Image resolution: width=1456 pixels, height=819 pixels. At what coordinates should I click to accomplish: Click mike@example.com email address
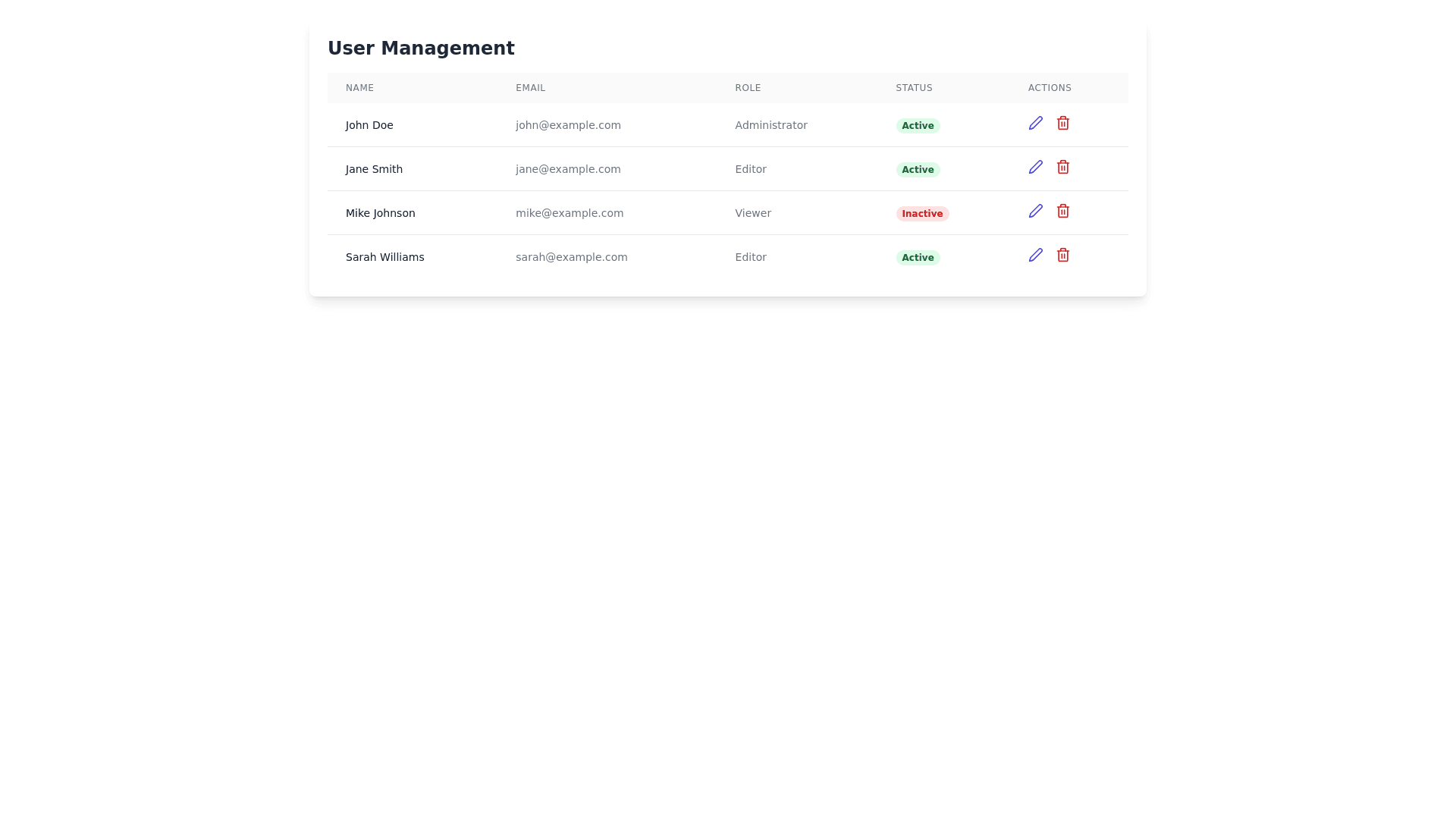tap(569, 213)
